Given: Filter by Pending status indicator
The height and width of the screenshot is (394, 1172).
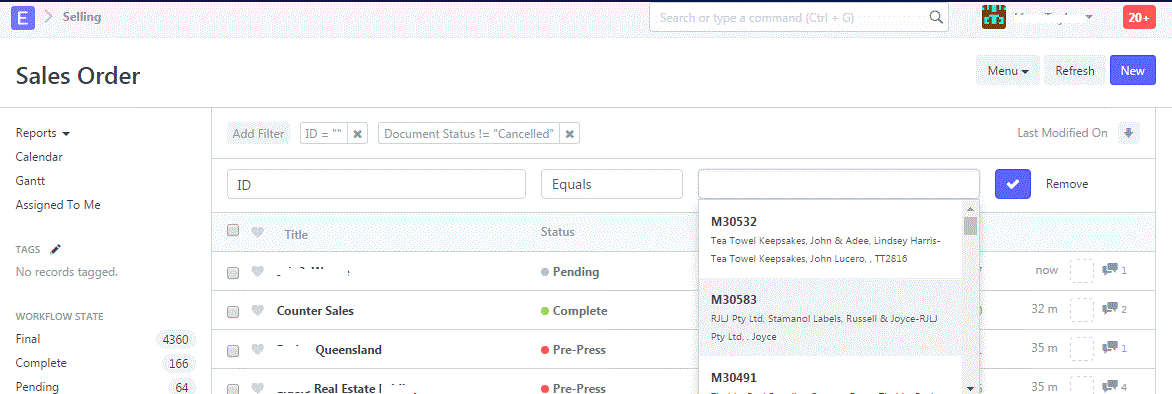Looking at the screenshot, I should [x=570, y=272].
